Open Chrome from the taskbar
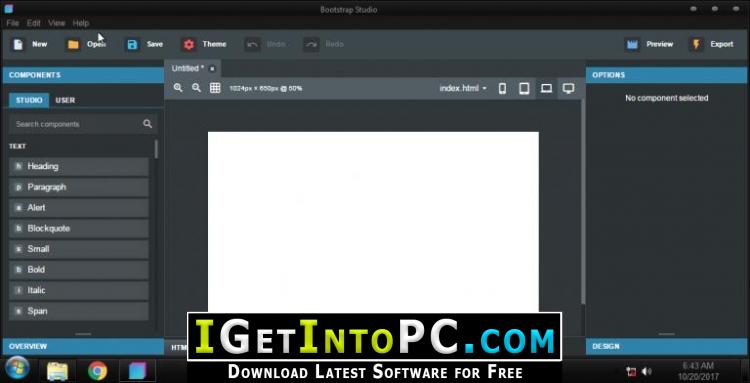750x383 pixels. tap(98, 371)
